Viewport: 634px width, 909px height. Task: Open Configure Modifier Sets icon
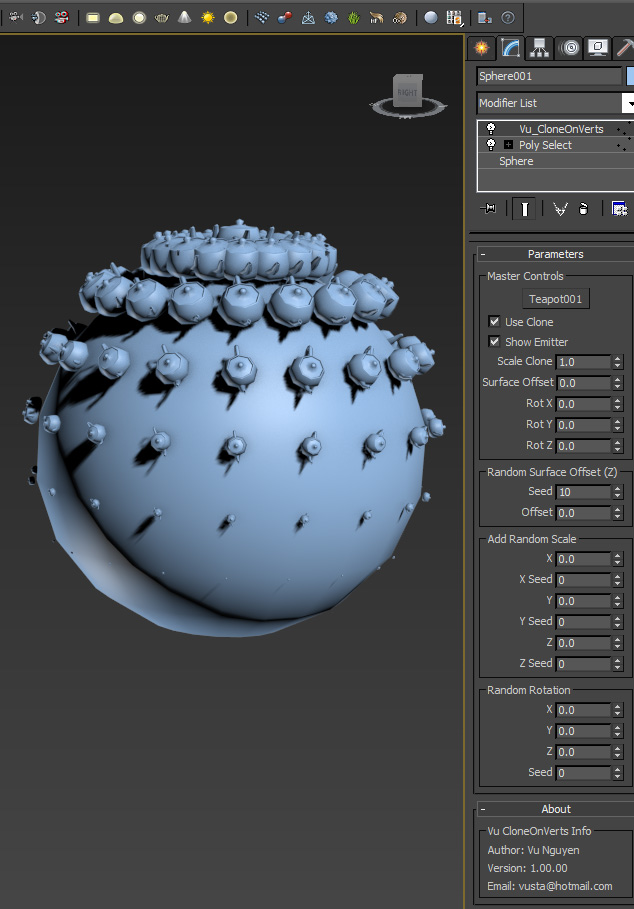pyautogui.click(x=619, y=208)
